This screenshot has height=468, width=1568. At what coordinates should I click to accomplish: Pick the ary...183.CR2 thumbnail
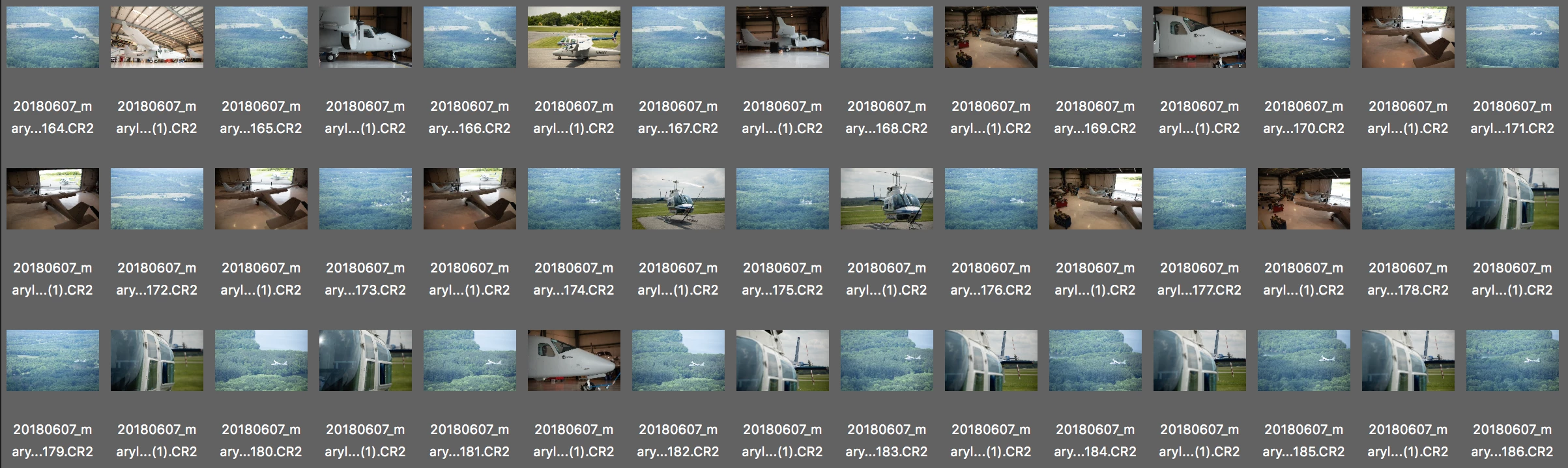coord(887,360)
